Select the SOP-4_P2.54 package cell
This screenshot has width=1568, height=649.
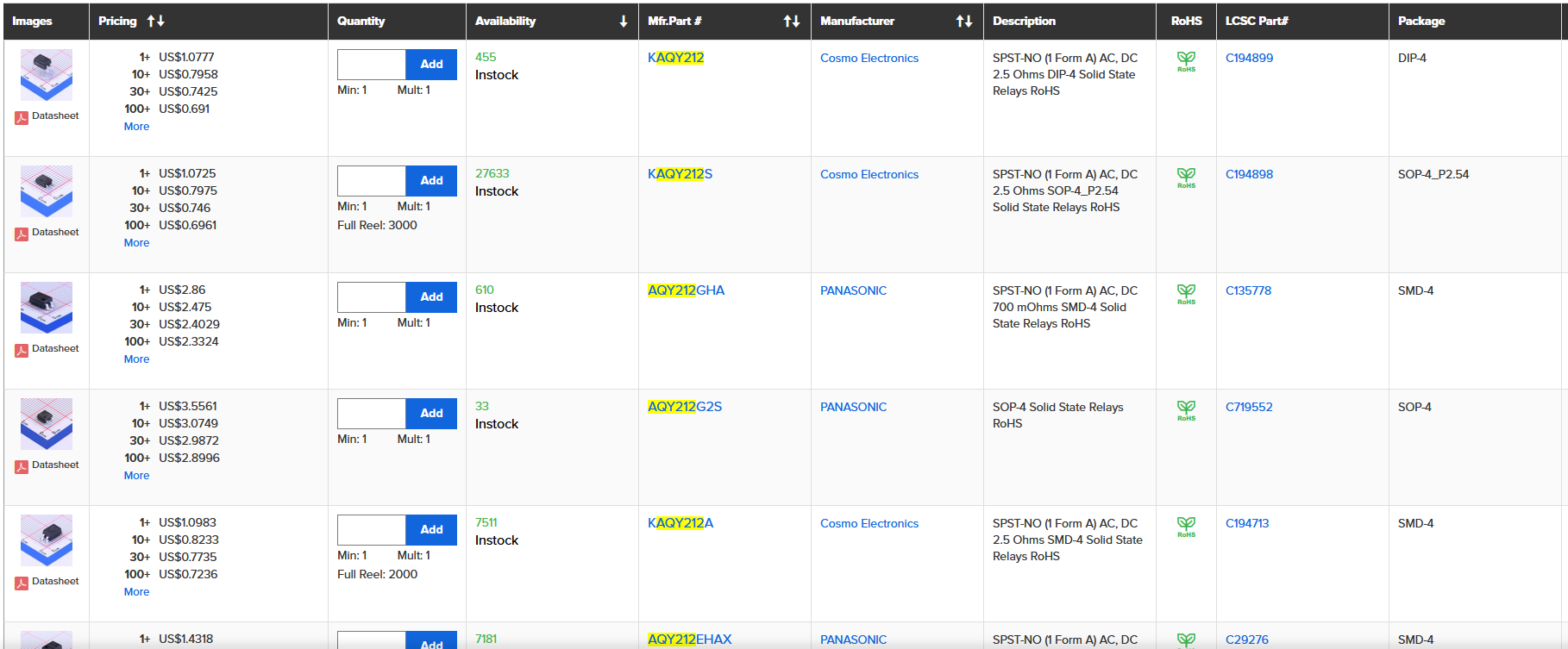coord(1433,174)
